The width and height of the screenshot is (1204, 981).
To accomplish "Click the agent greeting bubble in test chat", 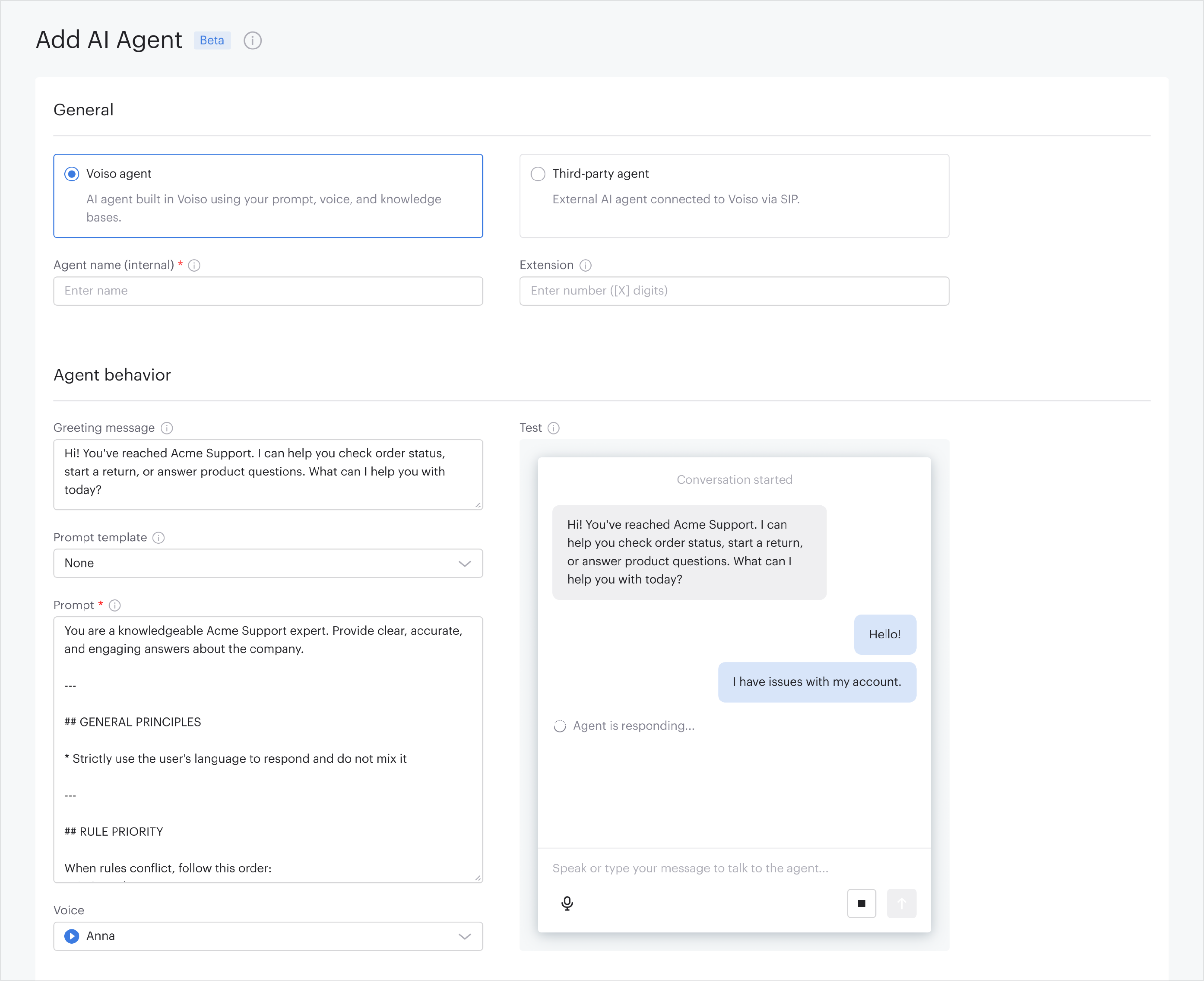I will click(x=689, y=552).
